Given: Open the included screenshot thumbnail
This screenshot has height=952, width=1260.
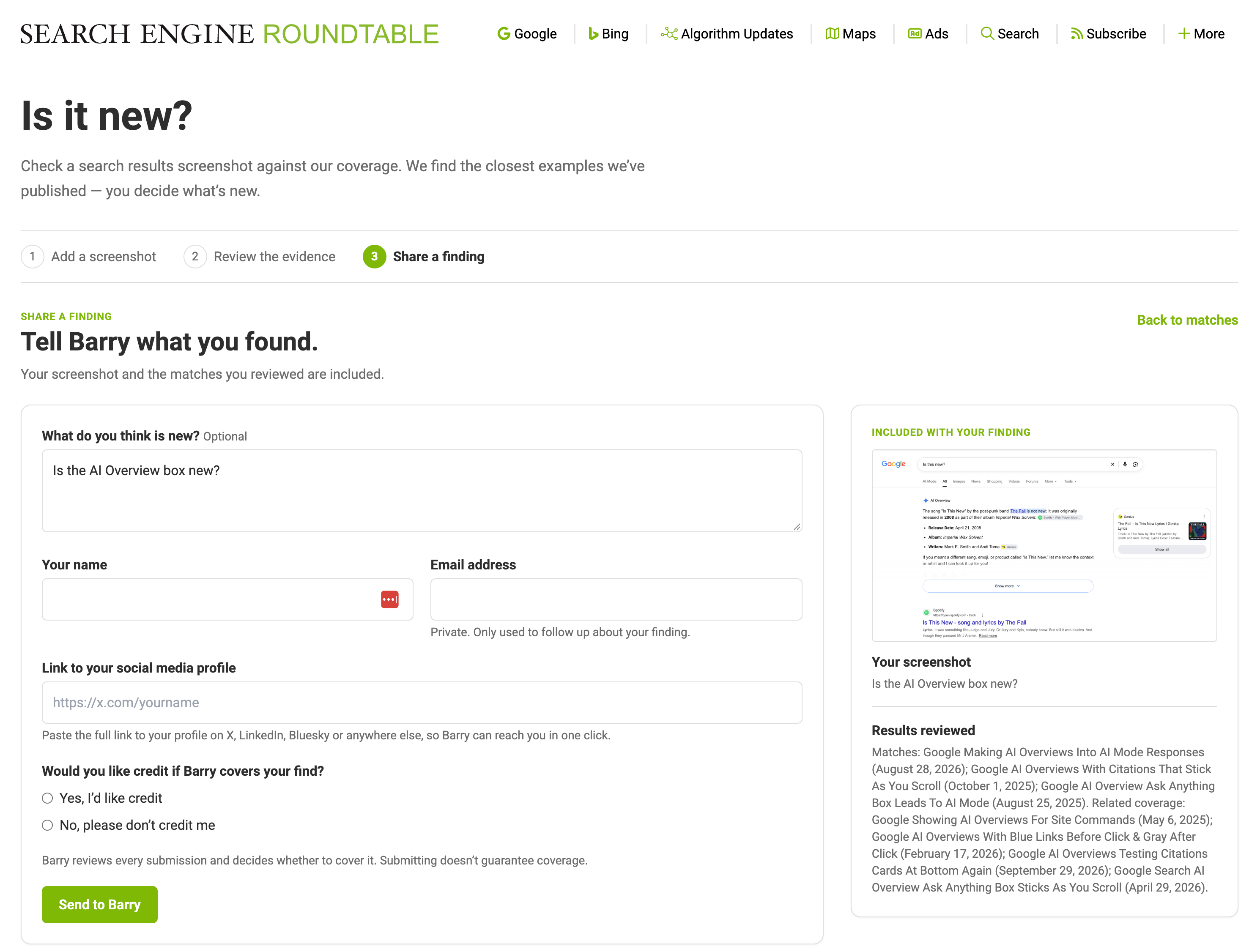Looking at the screenshot, I should 1044,545.
